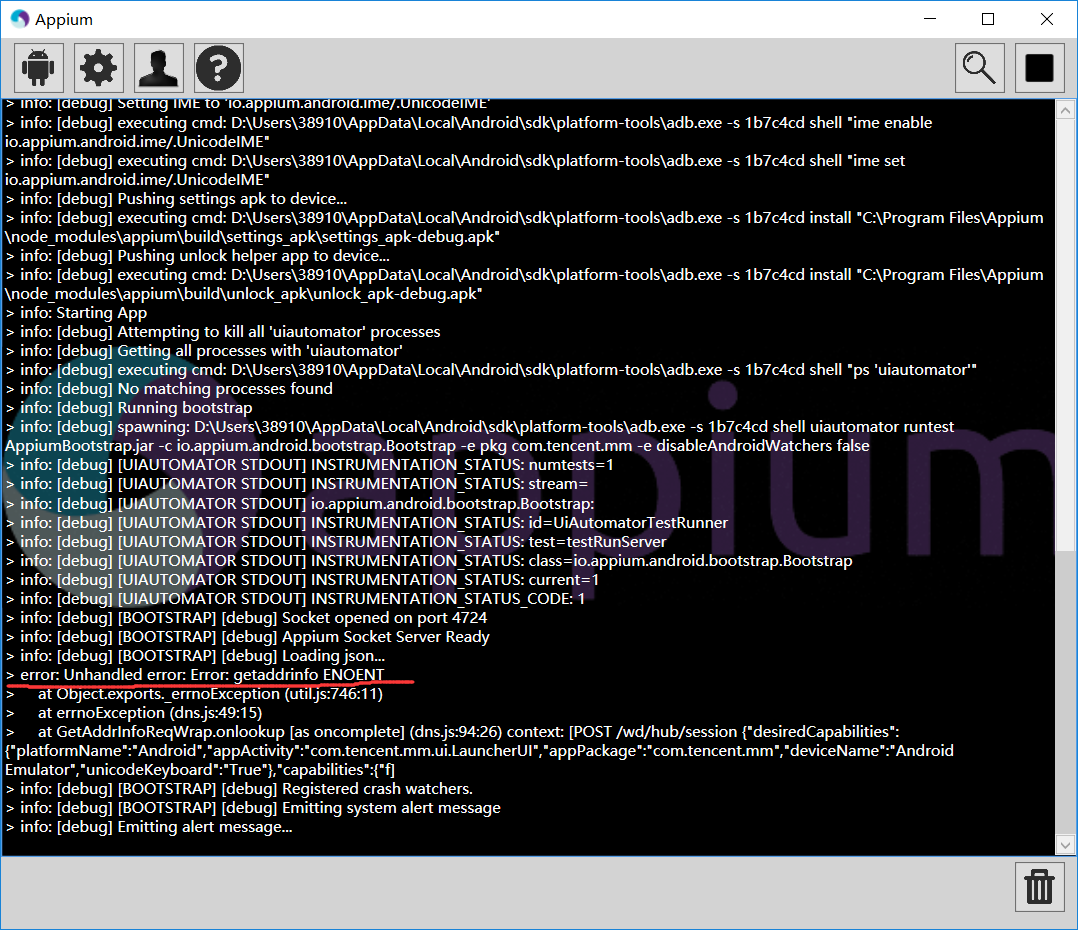The width and height of the screenshot is (1078, 930).
Task: Click 'Loading json...' log line
Action: click(195, 656)
